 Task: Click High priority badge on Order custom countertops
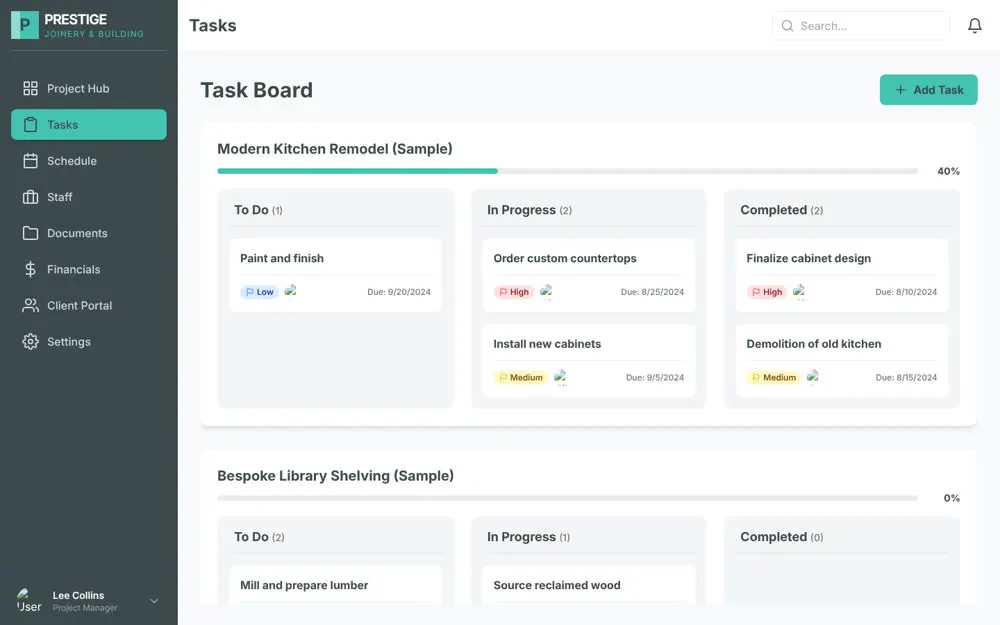tap(514, 292)
